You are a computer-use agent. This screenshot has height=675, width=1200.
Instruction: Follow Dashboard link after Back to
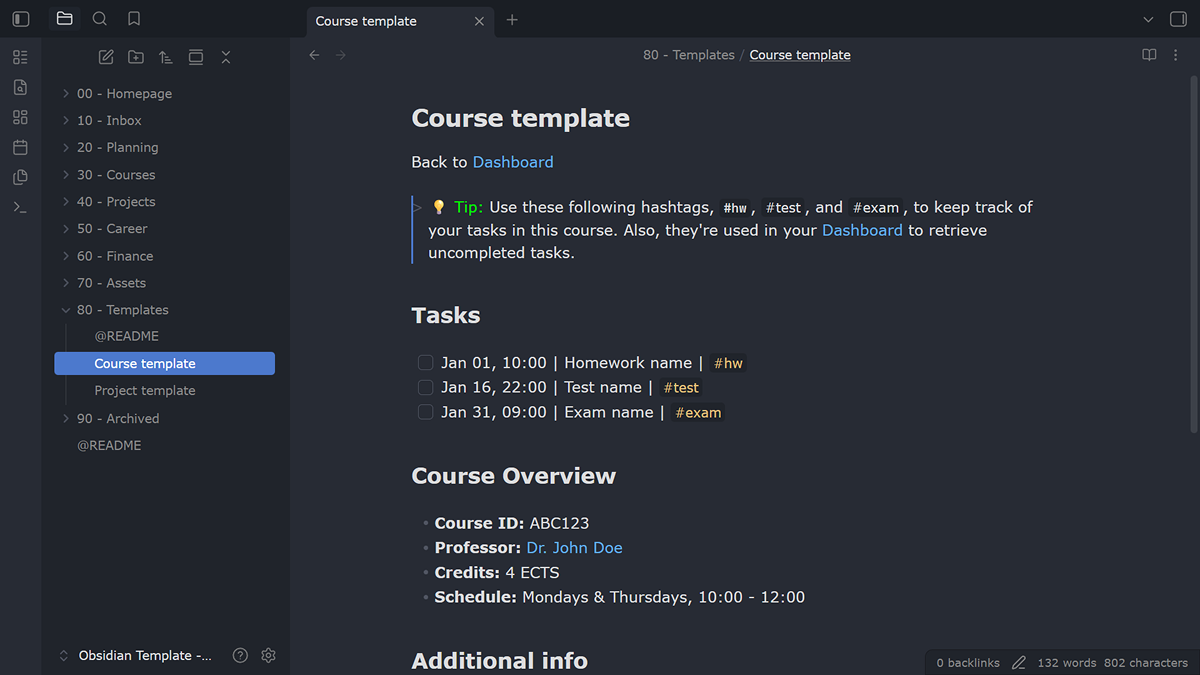513,162
